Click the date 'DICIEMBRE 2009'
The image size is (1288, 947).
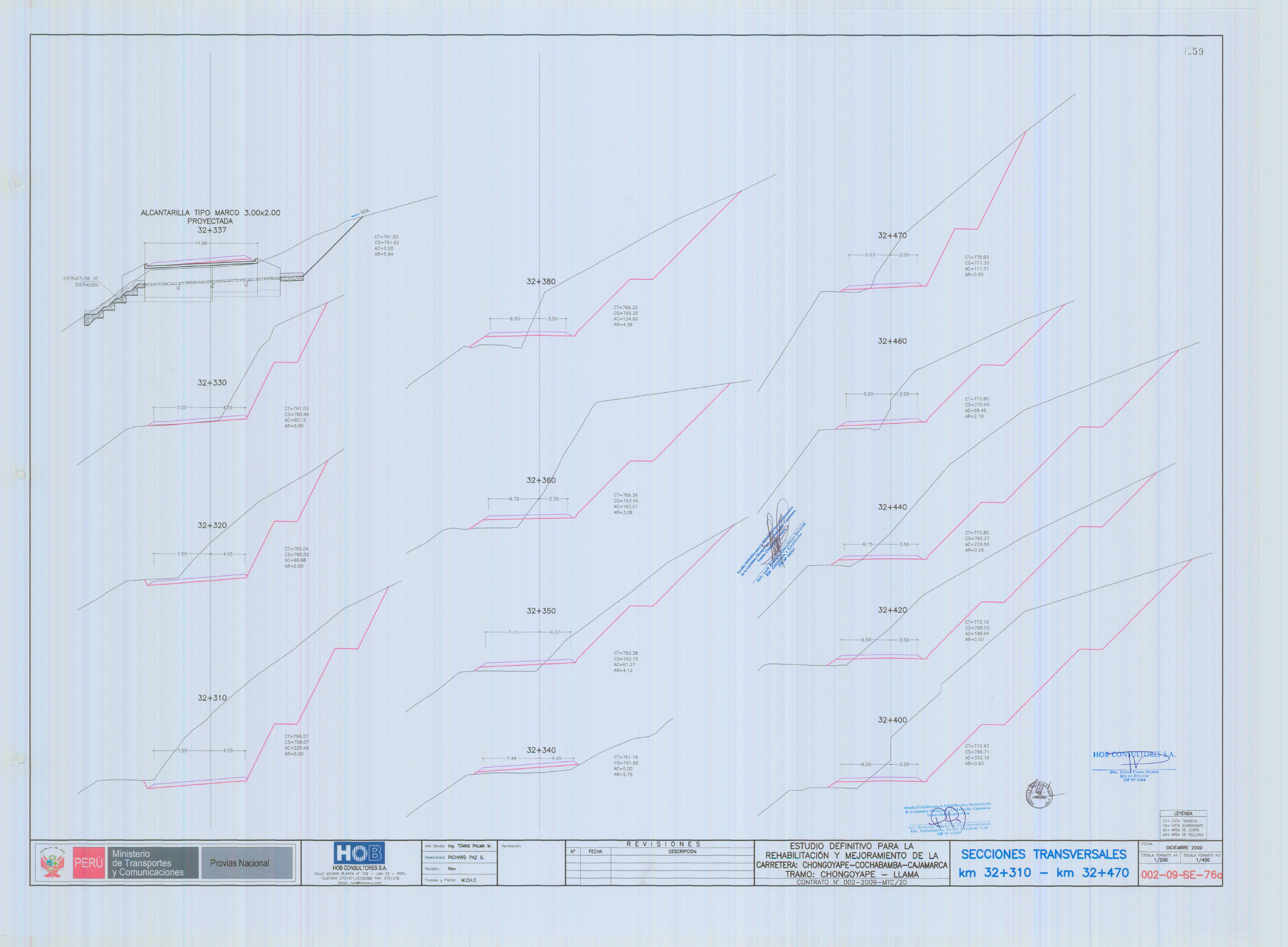1184,847
